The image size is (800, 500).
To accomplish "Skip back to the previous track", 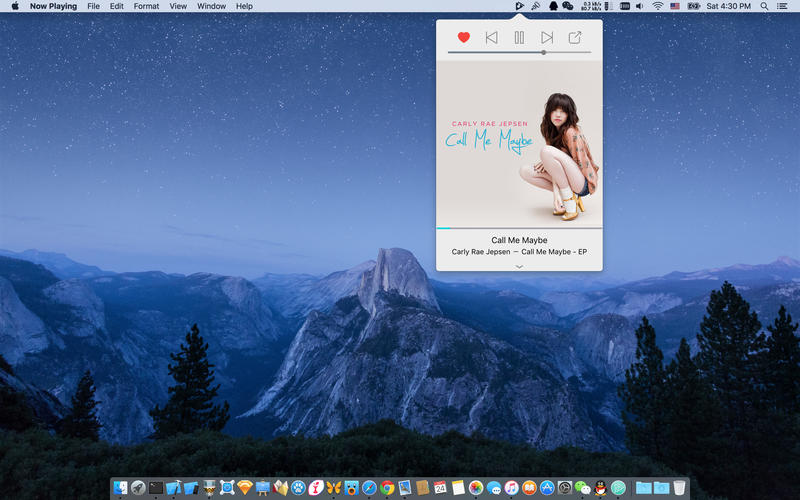I will pyautogui.click(x=491, y=38).
